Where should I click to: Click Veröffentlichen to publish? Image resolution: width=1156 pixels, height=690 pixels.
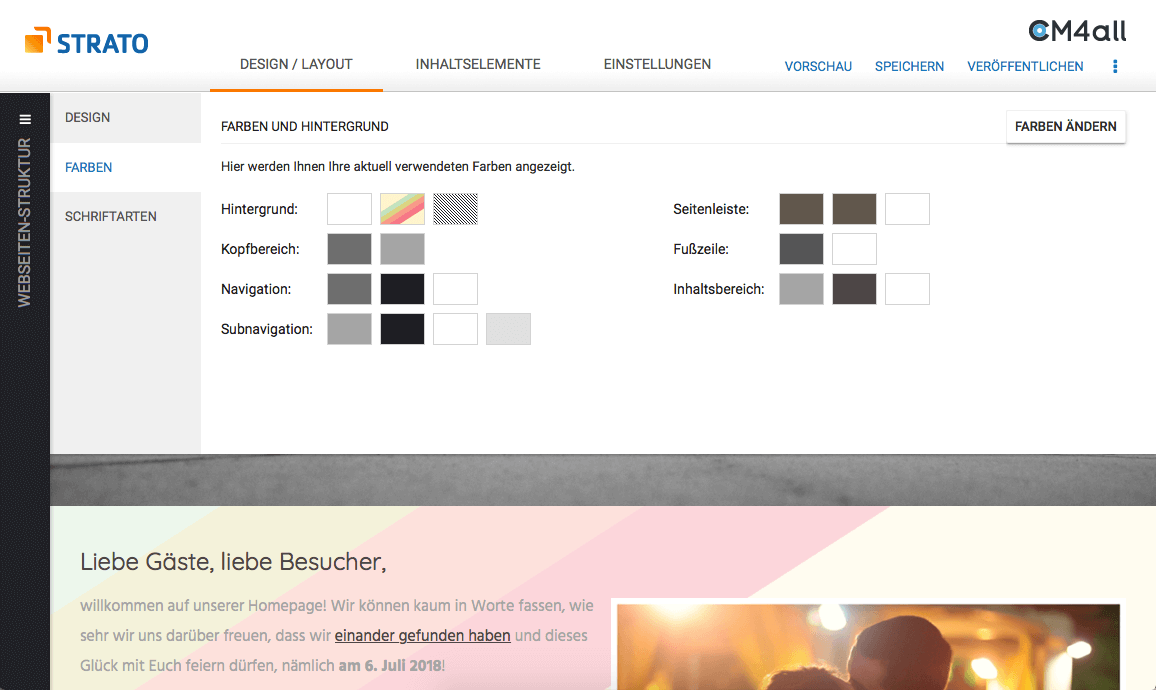tap(1025, 66)
